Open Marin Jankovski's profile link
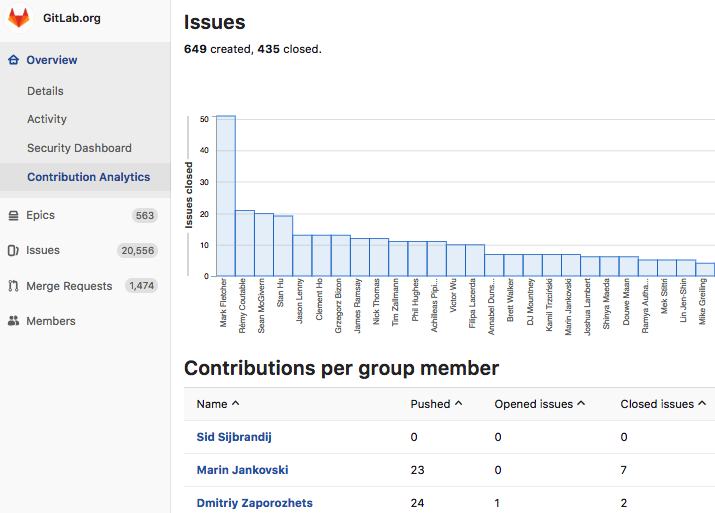 (x=244, y=470)
